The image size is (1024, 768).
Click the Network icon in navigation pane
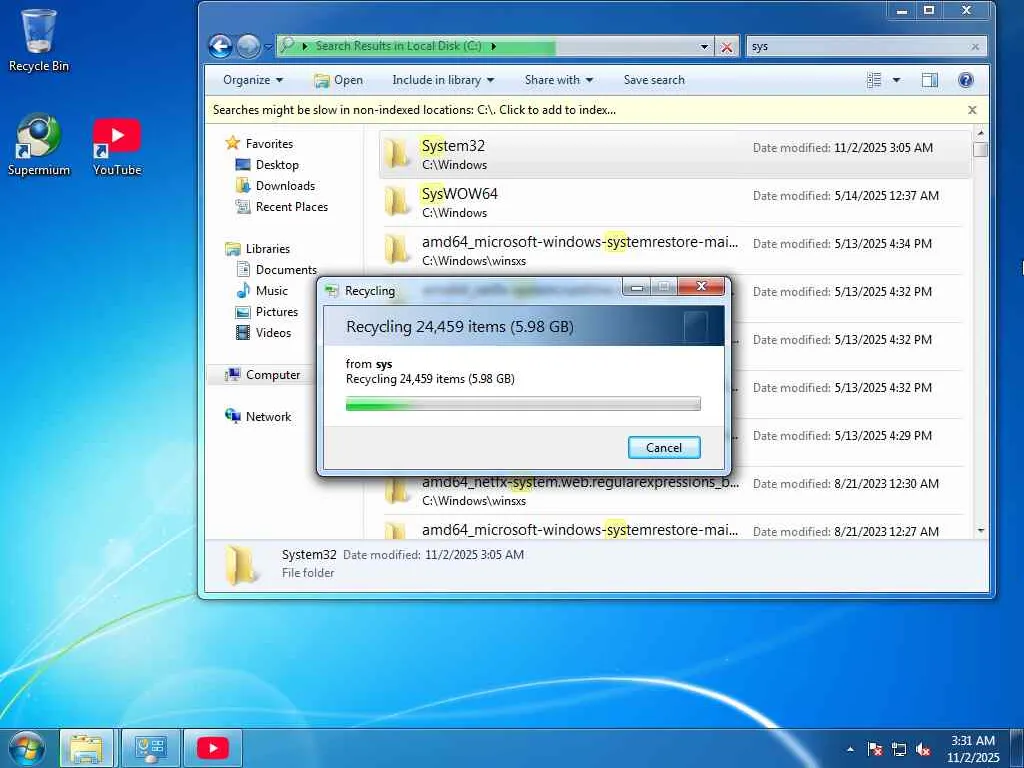(233, 416)
